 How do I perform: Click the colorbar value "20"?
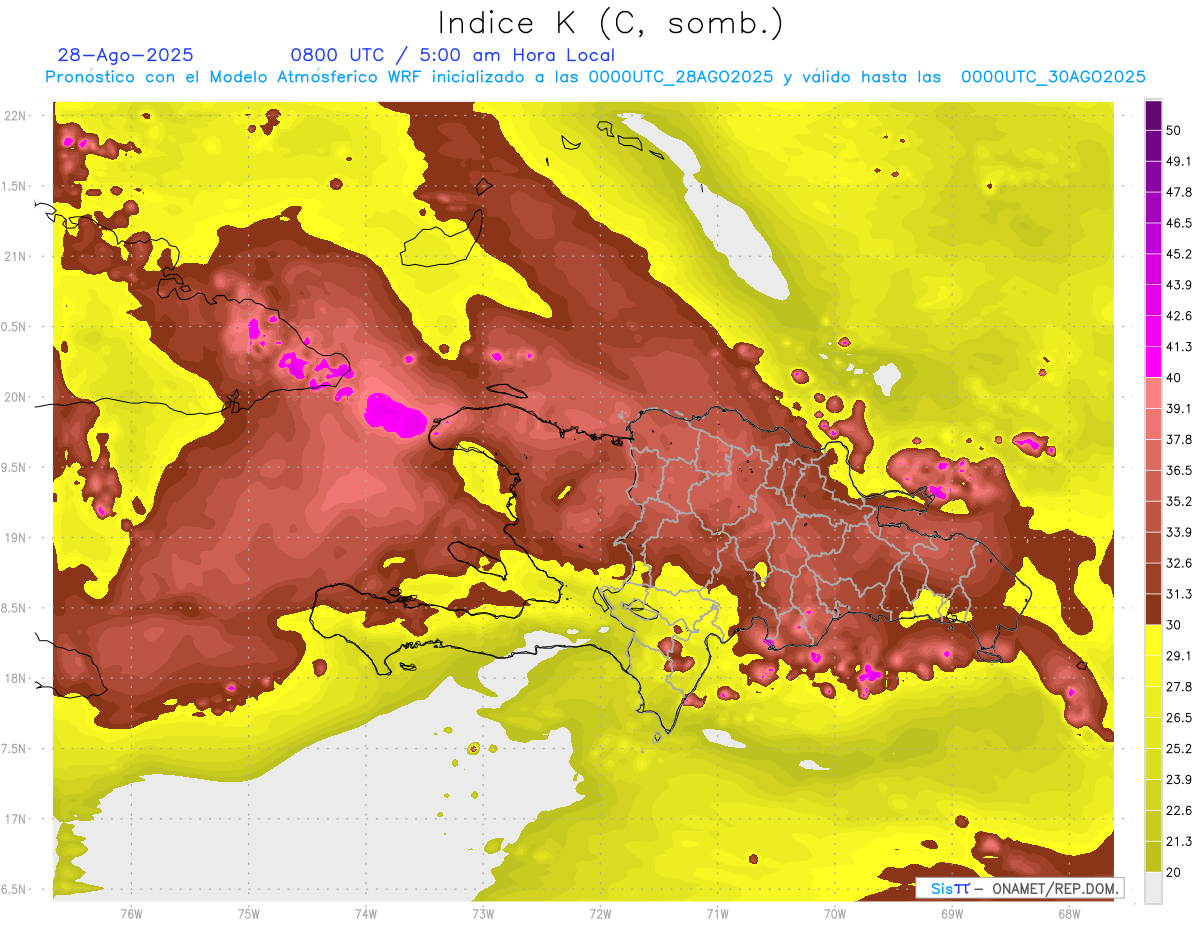pyautogui.click(x=1175, y=872)
